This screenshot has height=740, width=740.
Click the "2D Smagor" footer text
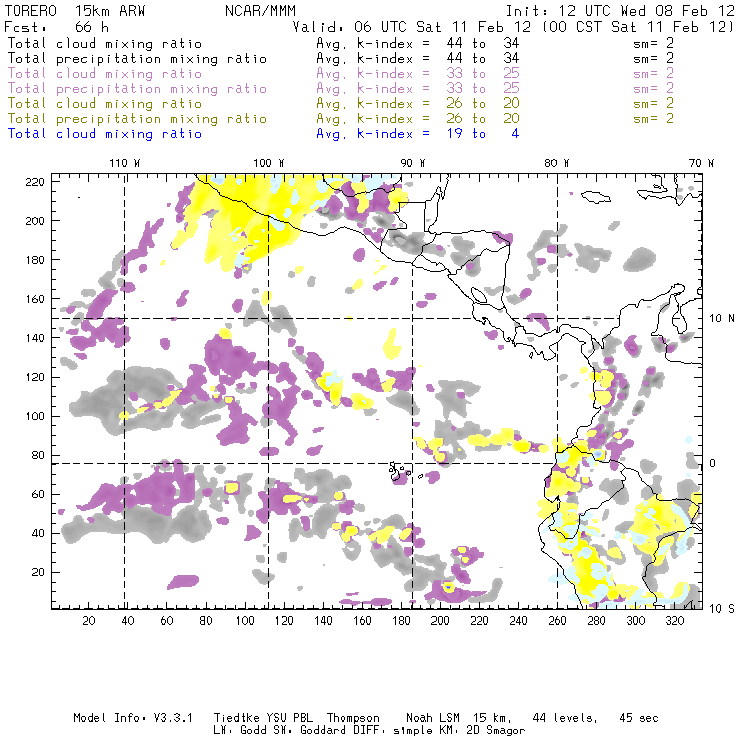point(495,731)
